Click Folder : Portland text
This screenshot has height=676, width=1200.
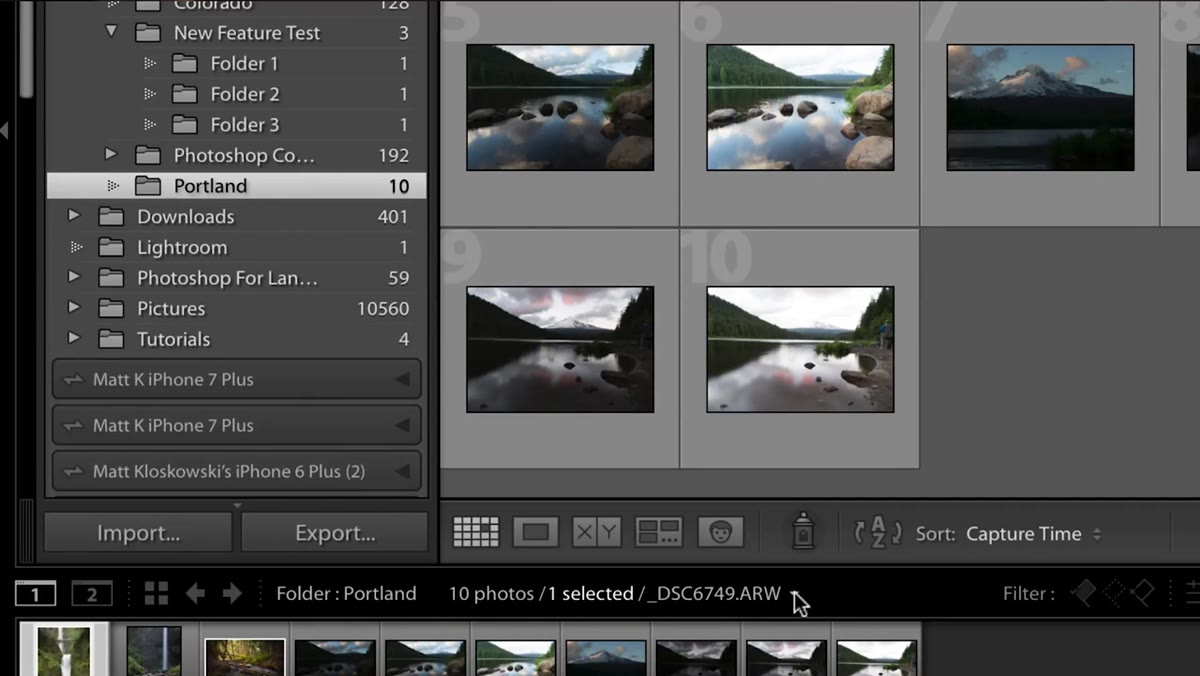[346, 594]
